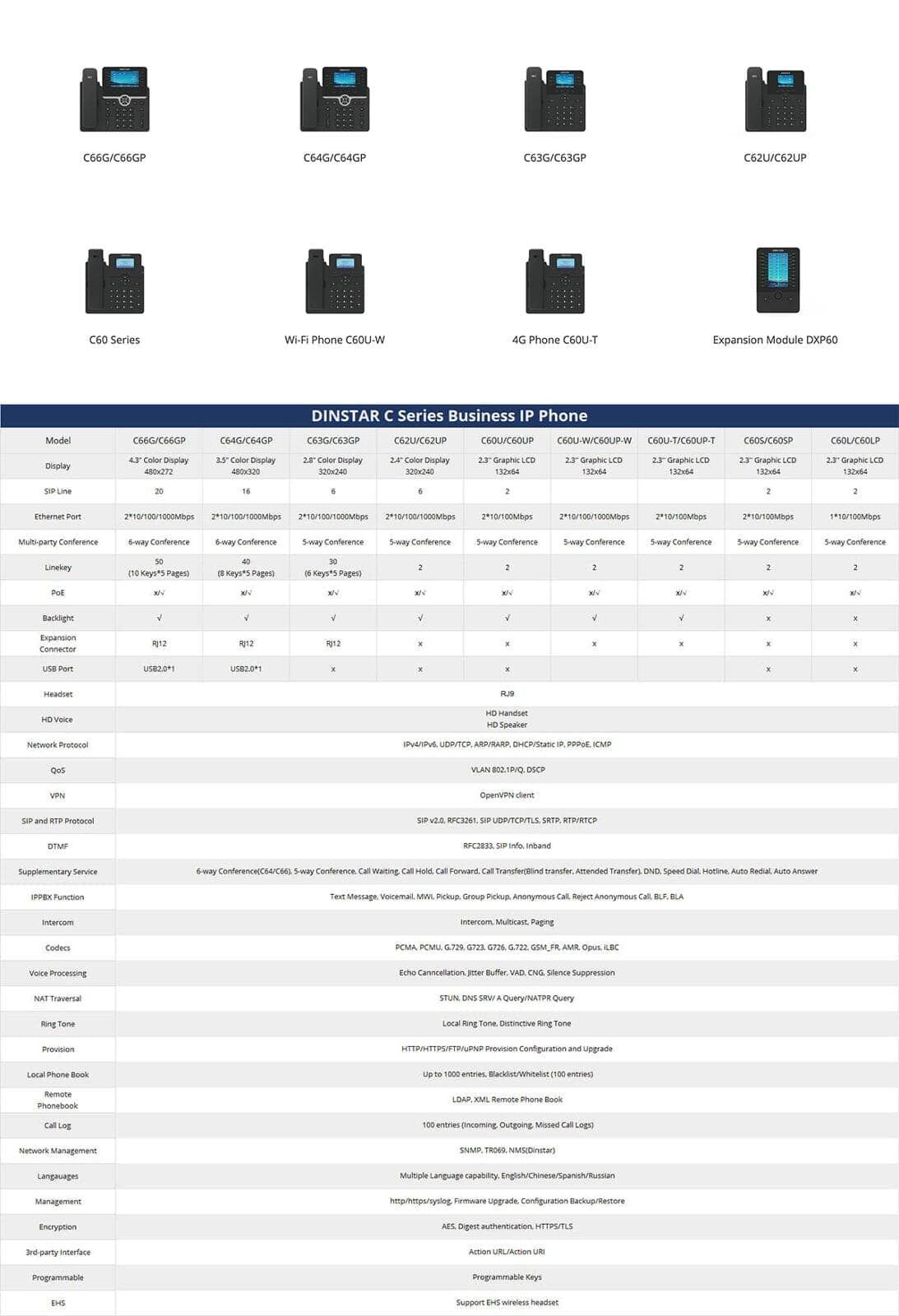Select the '30 (6 Keys*5 Pages)' linekey cell
Viewport: 899px width, 1316px height.
click(x=333, y=568)
